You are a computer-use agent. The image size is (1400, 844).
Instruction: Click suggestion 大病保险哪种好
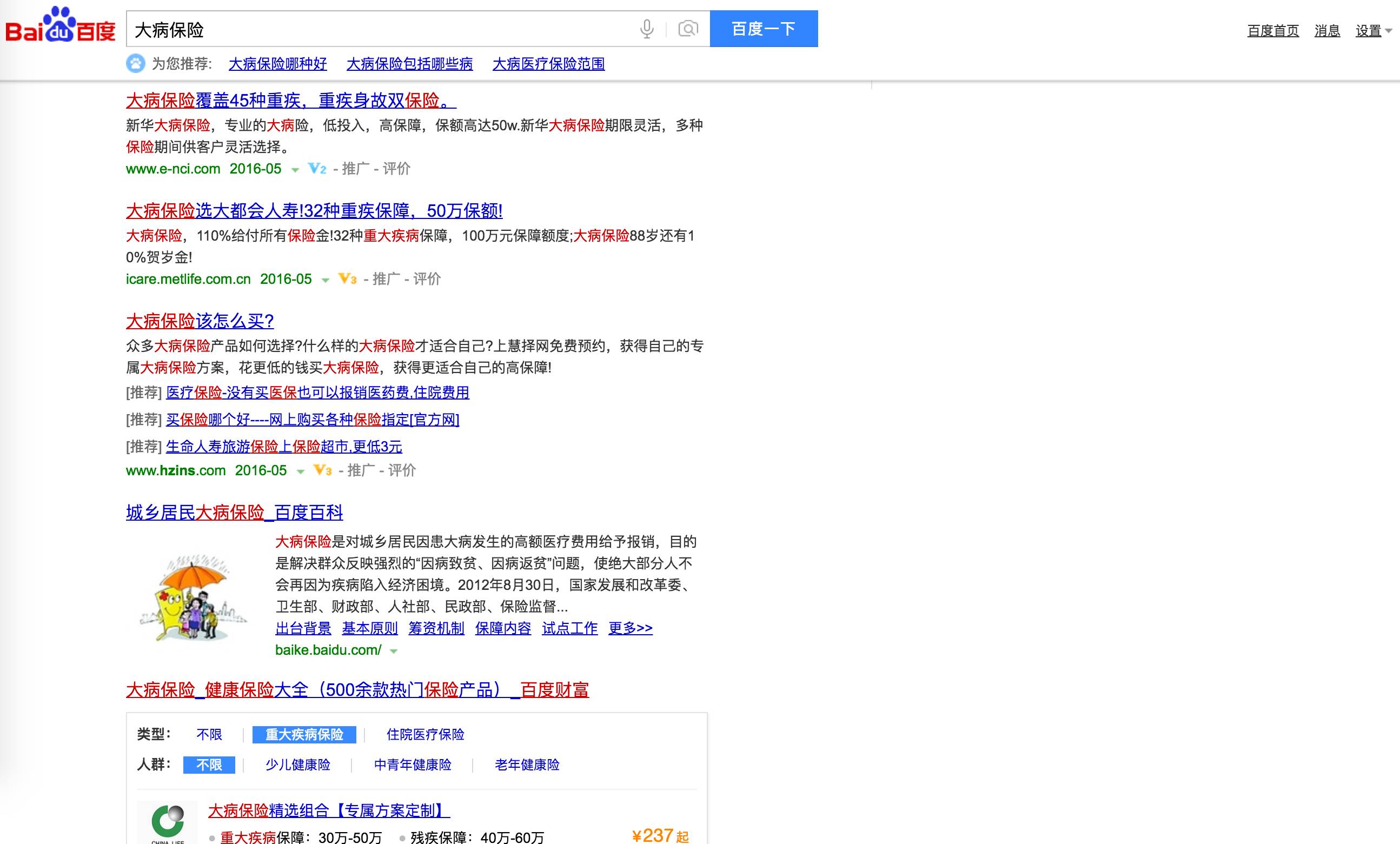click(278, 64)
